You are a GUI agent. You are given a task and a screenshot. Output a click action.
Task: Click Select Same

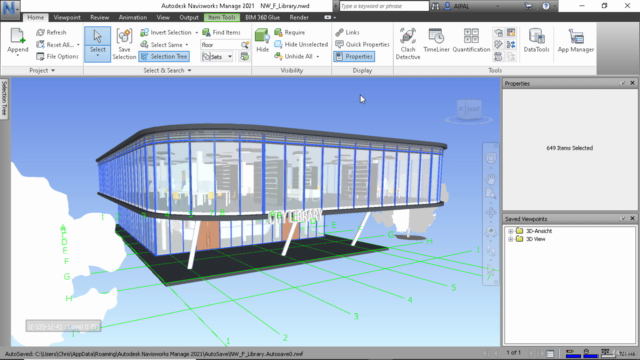pyautogui.click(x=162, y=44)
